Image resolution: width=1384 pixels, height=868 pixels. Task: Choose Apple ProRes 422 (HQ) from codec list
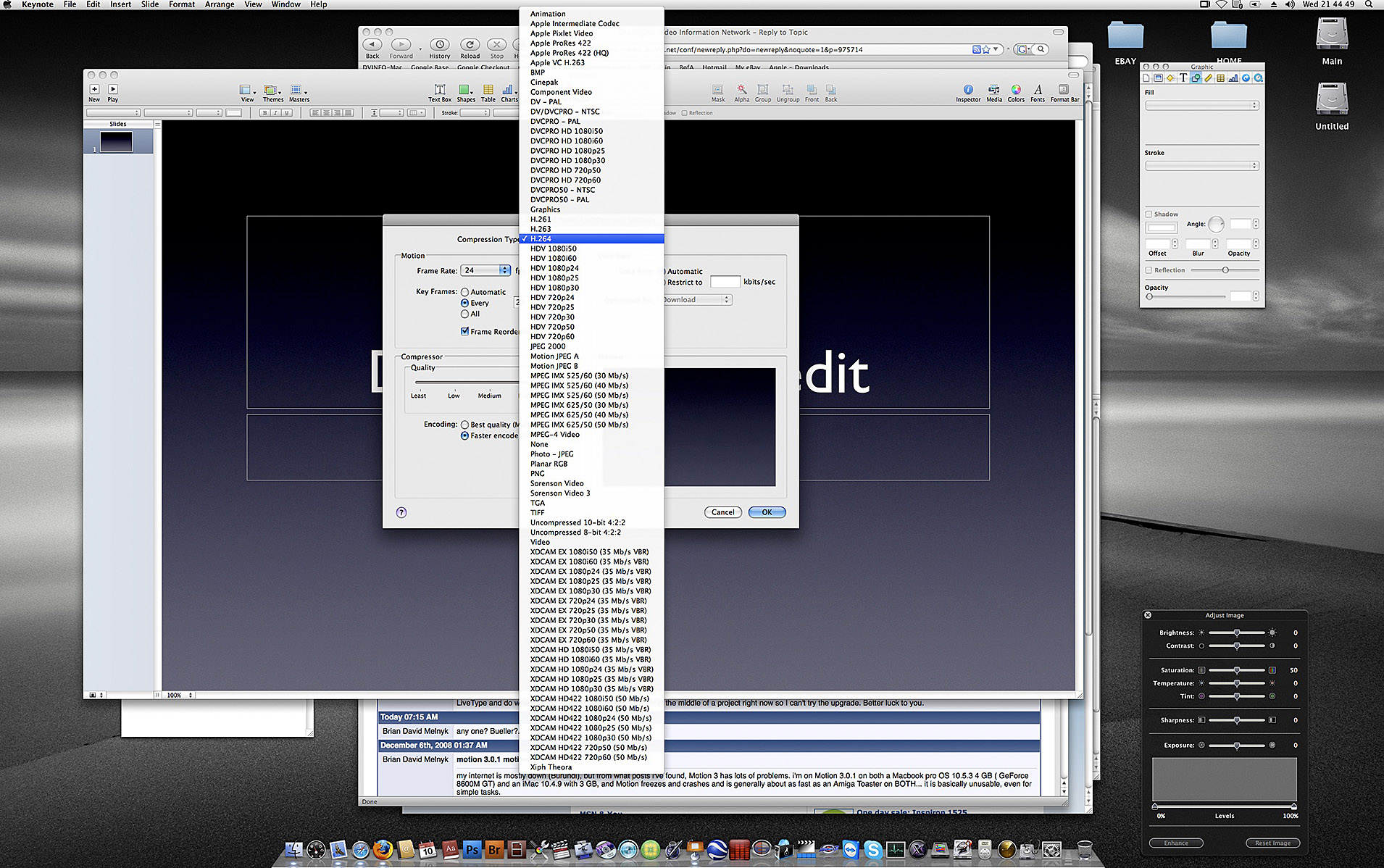[569, 53]
